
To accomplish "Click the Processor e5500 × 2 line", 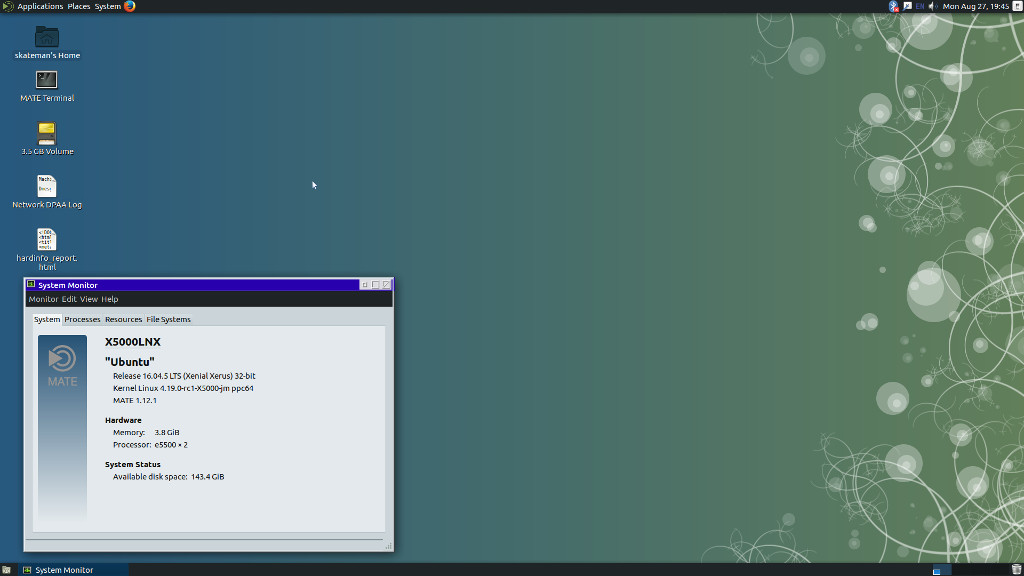I will 150,445.
